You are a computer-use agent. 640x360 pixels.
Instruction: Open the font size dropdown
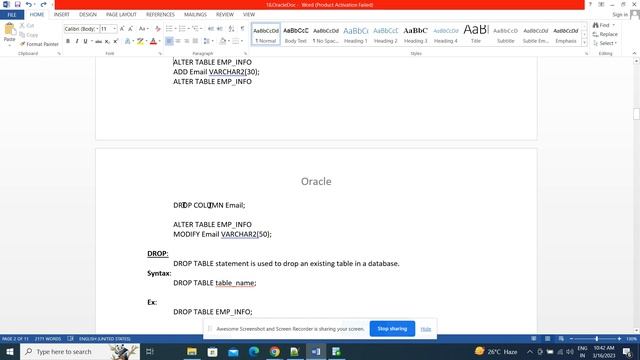pos(115,29)
